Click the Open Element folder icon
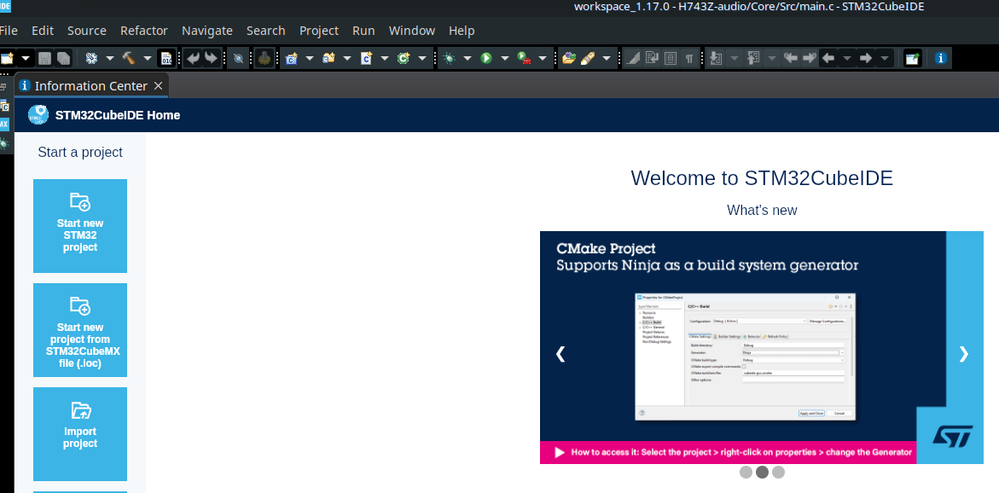 point(569,59)
